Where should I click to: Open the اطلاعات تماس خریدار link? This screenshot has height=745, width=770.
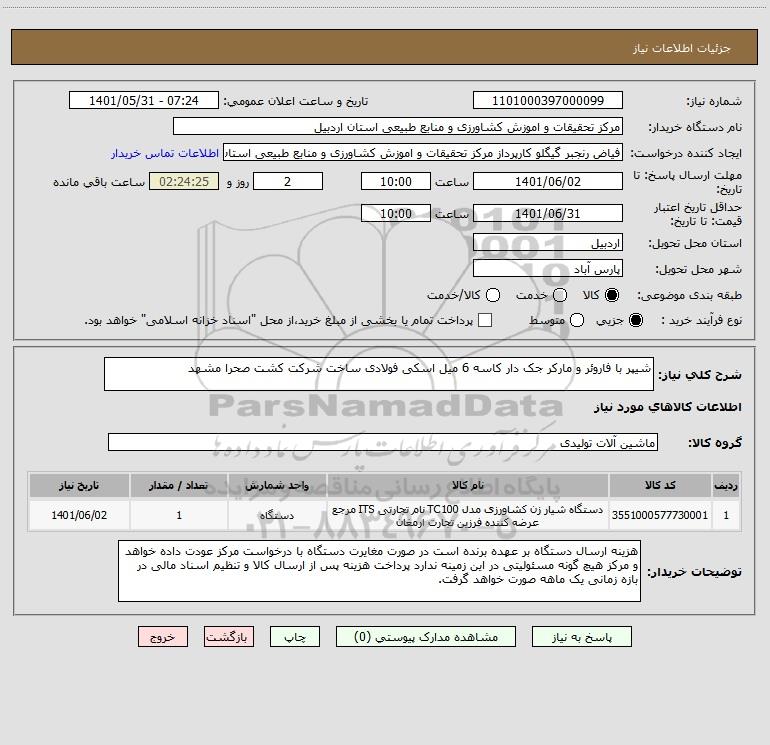pos(165,153)
